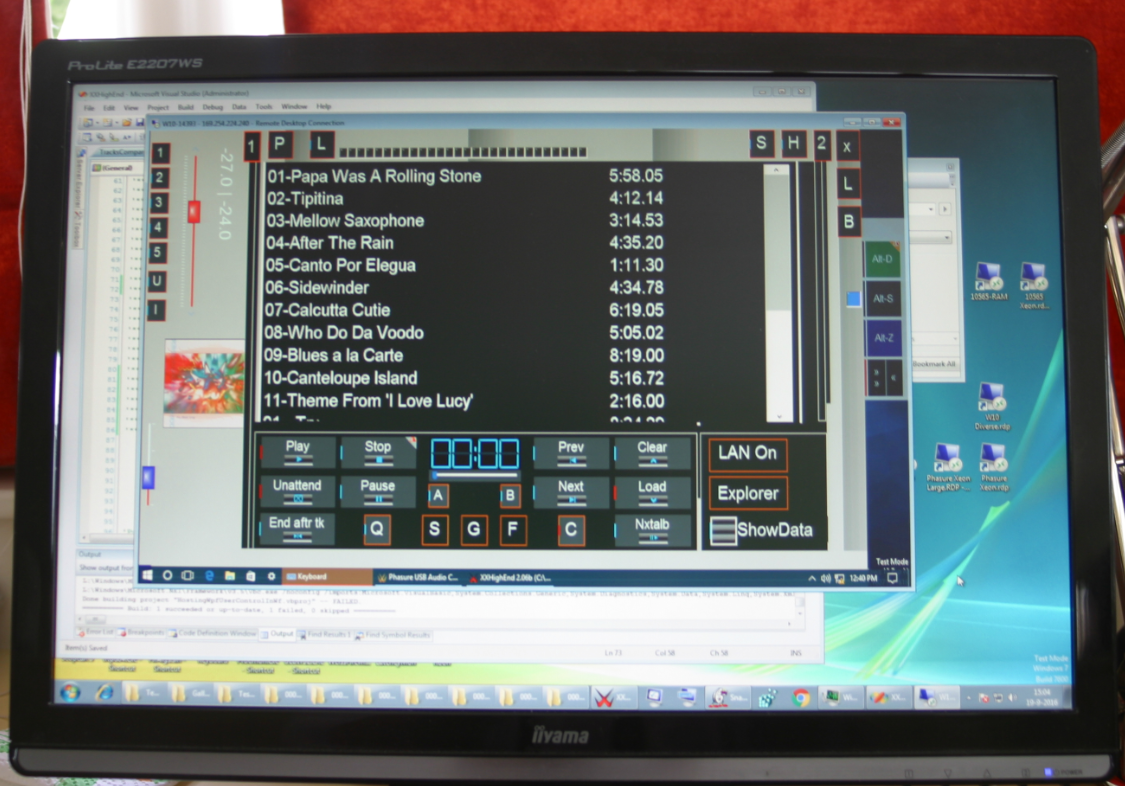Click the U button in the left column
This screenshot has height=786, width=1125.
[x=157, y=281]
